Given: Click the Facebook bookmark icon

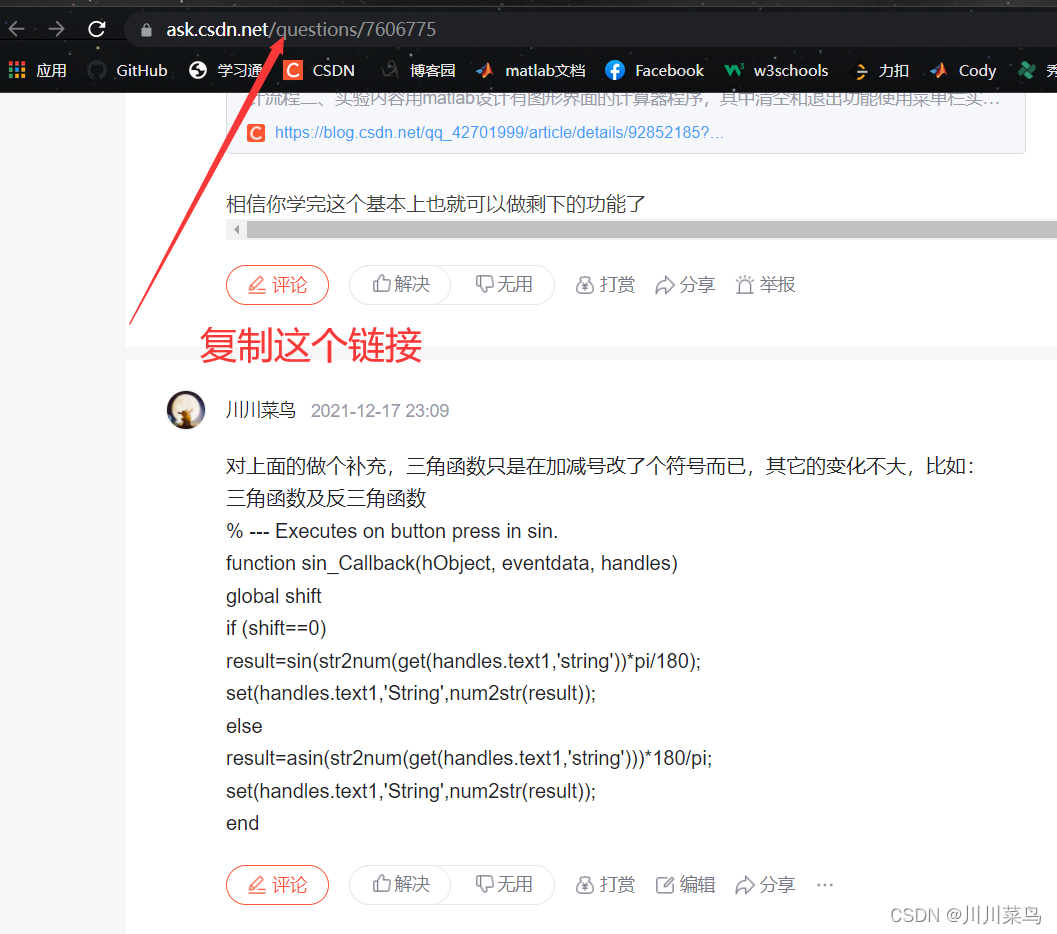Looking at the screenshot, I should pos(614,70).
